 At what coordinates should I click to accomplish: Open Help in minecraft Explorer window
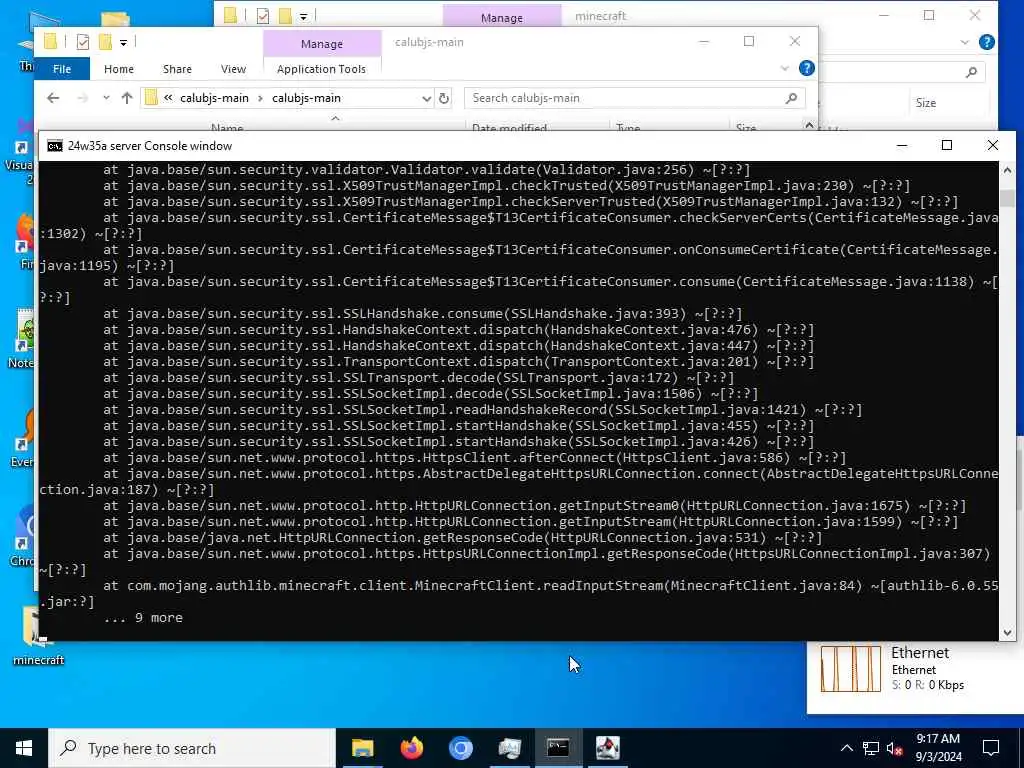pyautogui.click(x=987, y=42)
